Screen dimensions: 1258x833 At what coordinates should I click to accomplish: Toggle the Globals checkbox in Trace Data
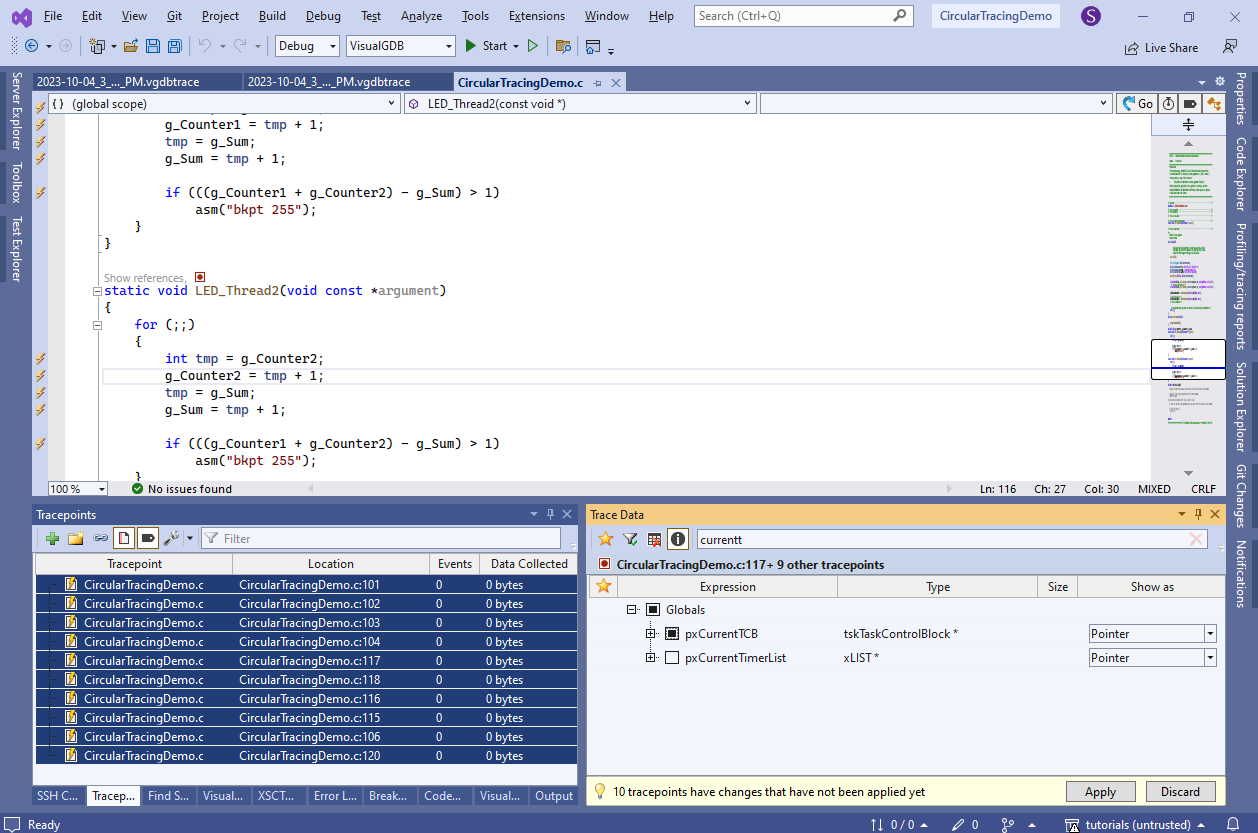[x=653, y=609]
